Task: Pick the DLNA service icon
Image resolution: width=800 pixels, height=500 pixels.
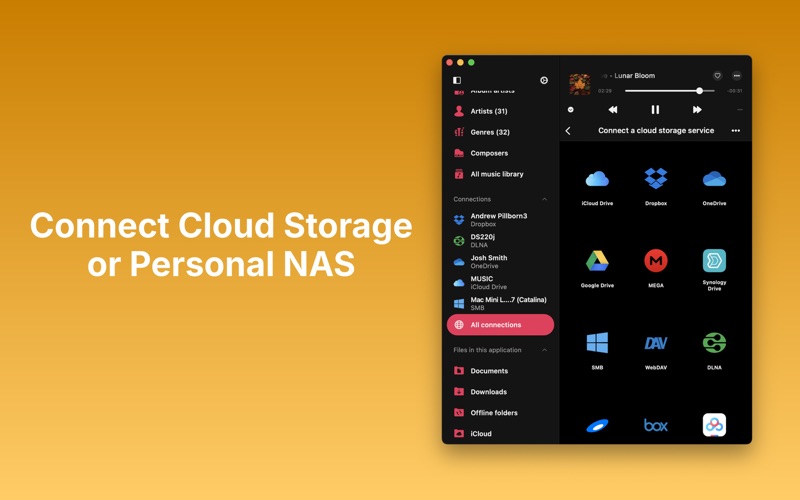Action: pyautogui.click(x=714, y=343)
